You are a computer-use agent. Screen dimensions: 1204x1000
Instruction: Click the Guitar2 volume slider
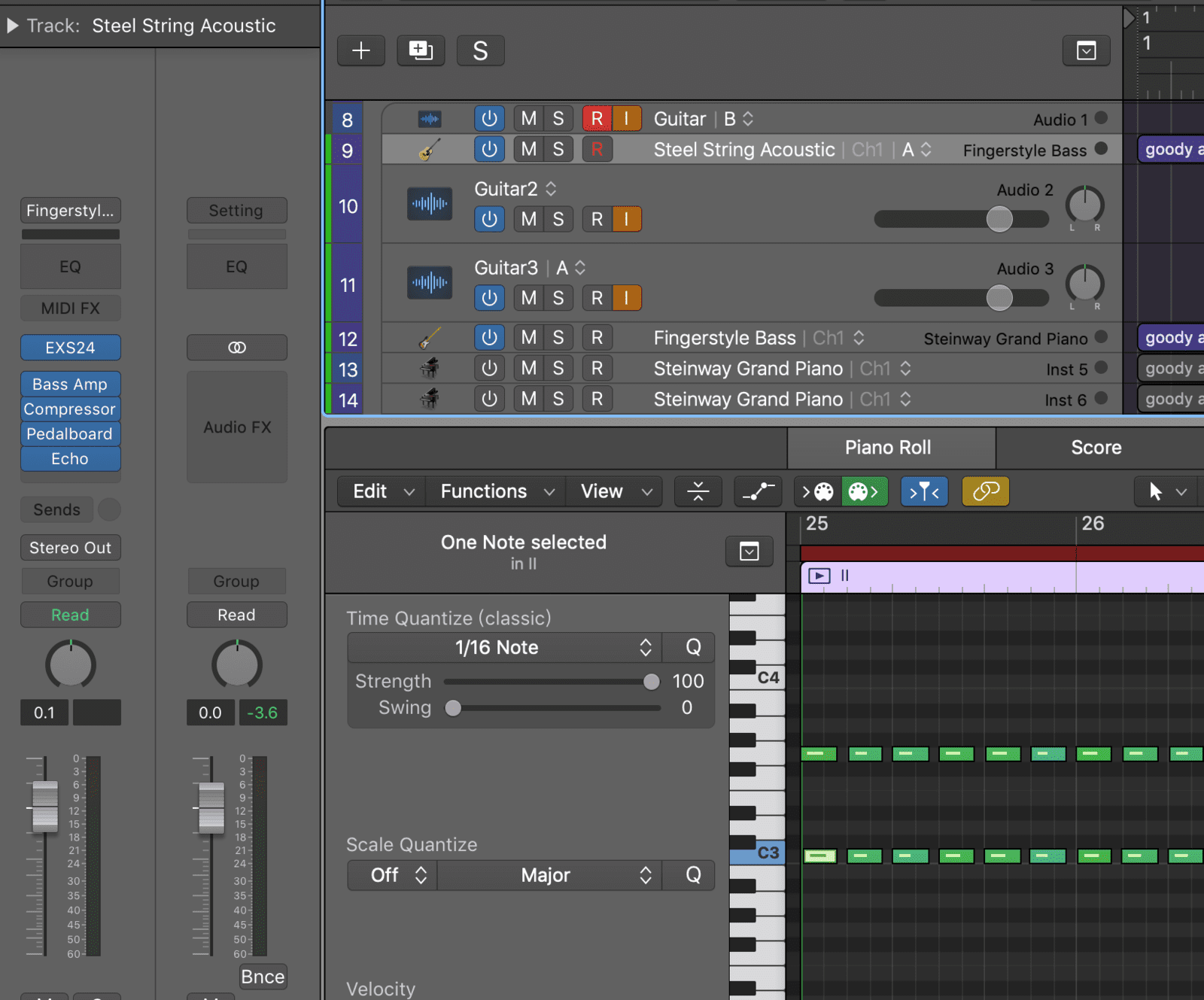961,219
